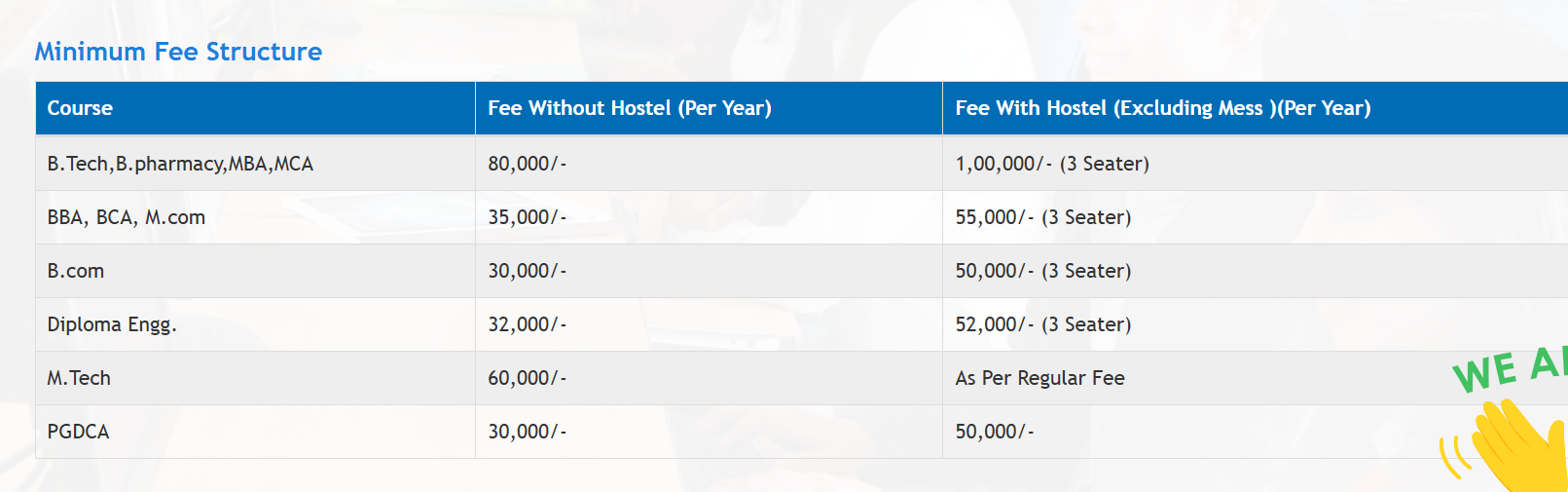Screen dimensions: 1568x492
Task: Click Fee Without Hostel column header
Action: coord(629,108)
